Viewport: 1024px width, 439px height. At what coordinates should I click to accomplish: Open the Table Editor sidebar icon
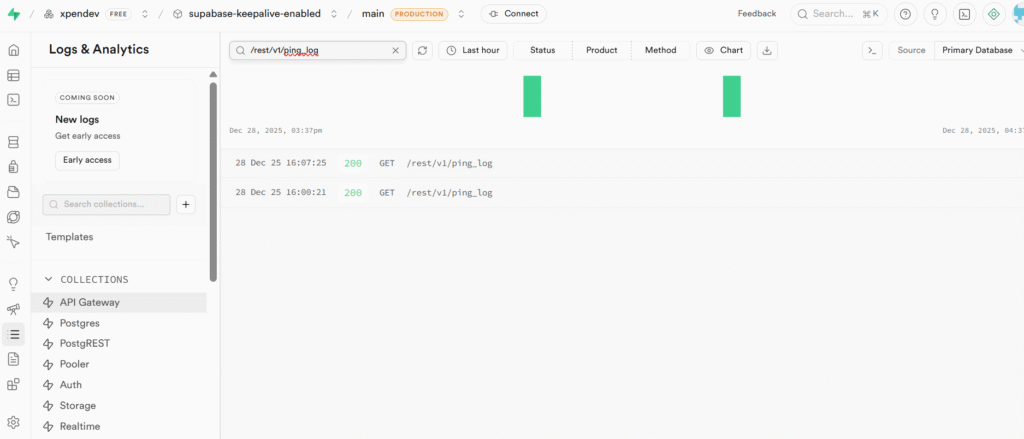14,75
